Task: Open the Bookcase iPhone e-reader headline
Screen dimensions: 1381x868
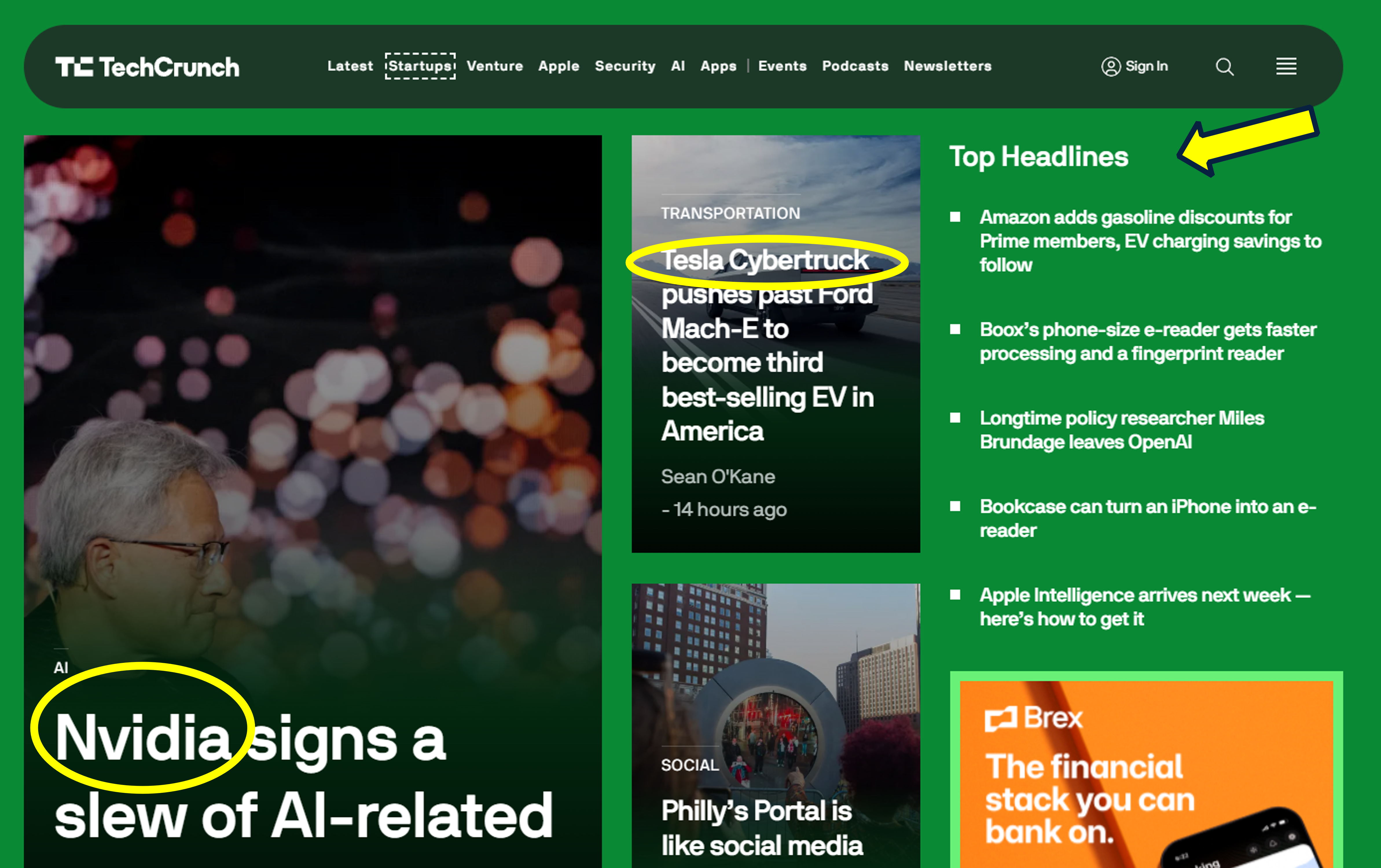Action: pos(1147,518)
